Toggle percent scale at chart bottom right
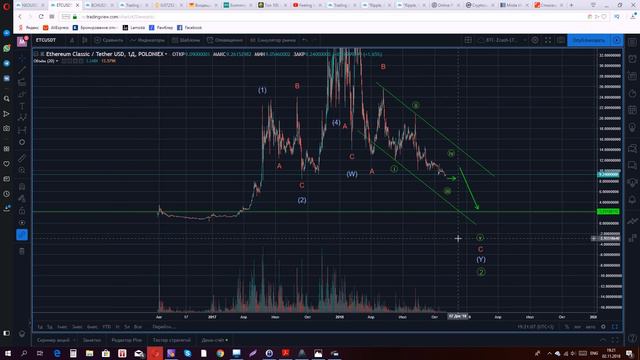This screenshot has height=360, width=640. (x=567, y=327)
